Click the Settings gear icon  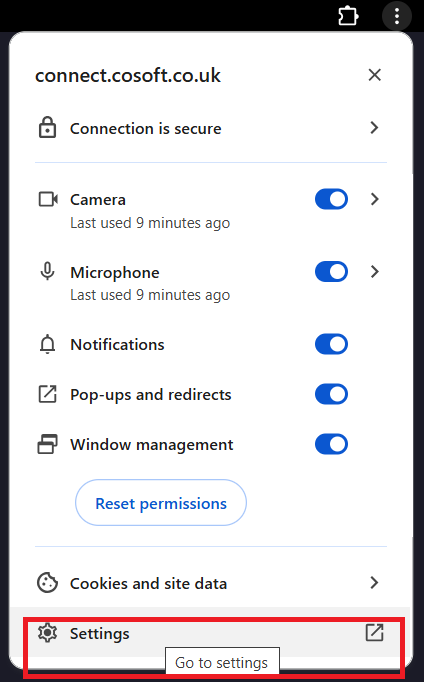(47, 632)
